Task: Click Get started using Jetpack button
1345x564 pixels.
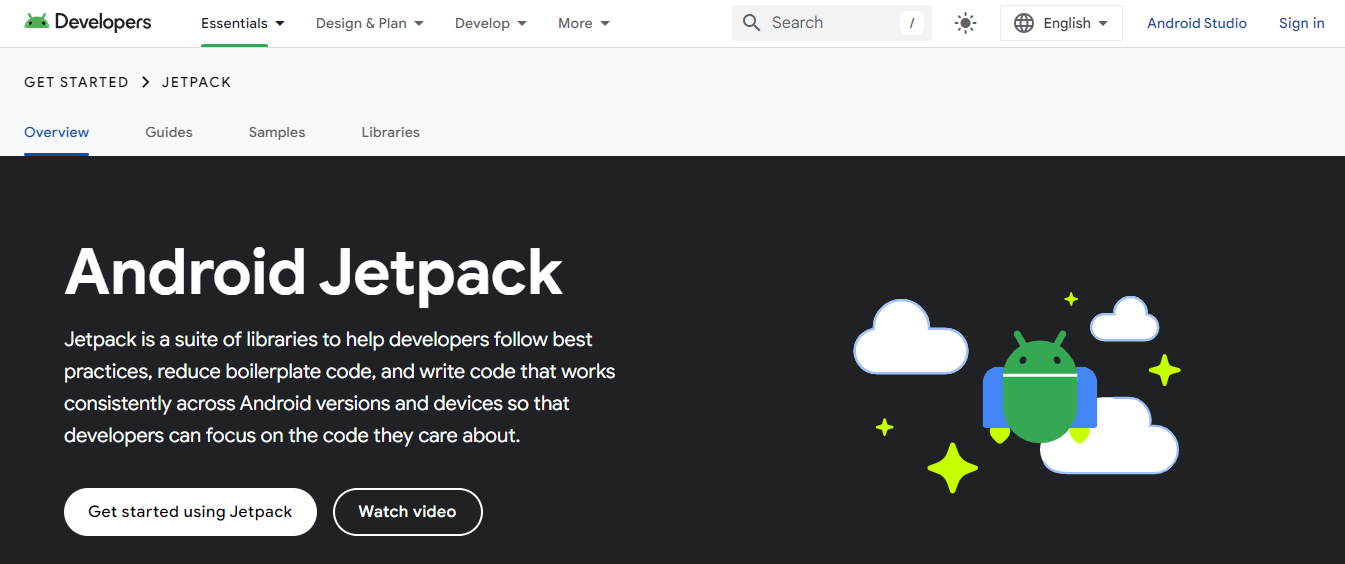Action: click(190, 512)
